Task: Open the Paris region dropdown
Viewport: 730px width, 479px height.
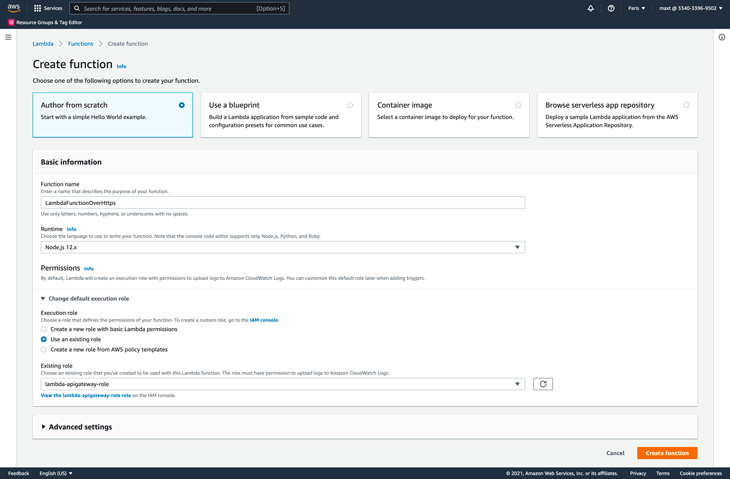Action: click(636, 8)
